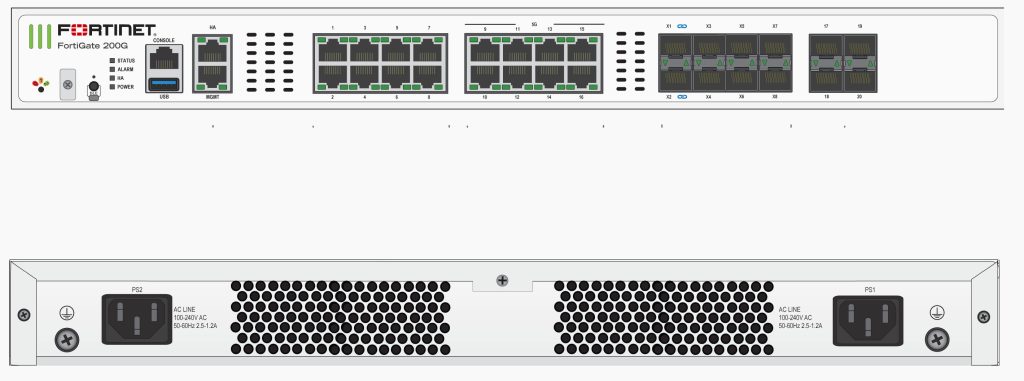Image resolution: width=1024 pixels, height=381 pixels.
Task: Click the AC LINE rating text by PS1
Action: 800,318
